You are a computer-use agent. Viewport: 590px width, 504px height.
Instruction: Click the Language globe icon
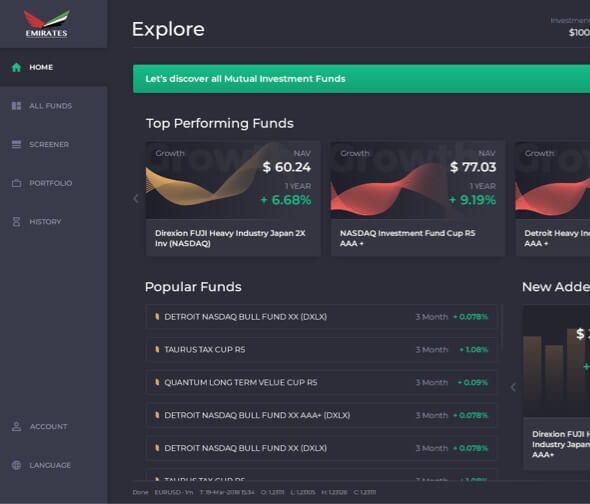pyautogui.click(x=16, y=465)
